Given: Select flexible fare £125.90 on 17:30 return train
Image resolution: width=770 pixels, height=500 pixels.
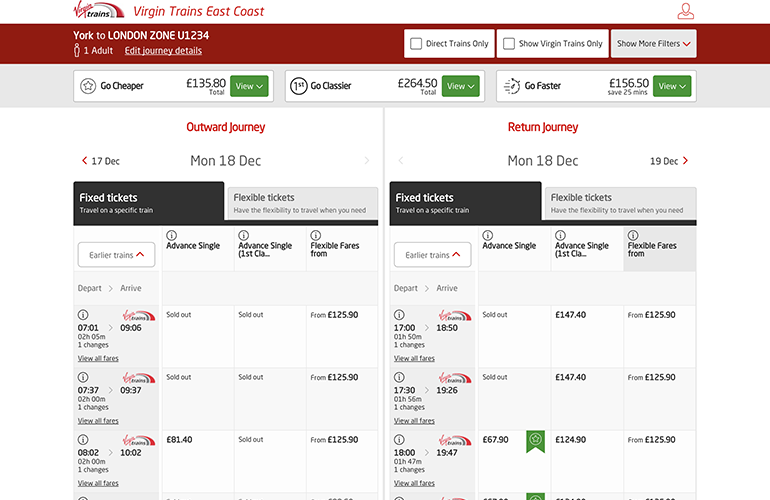Looking at the screenshot, I should [652, 377].
